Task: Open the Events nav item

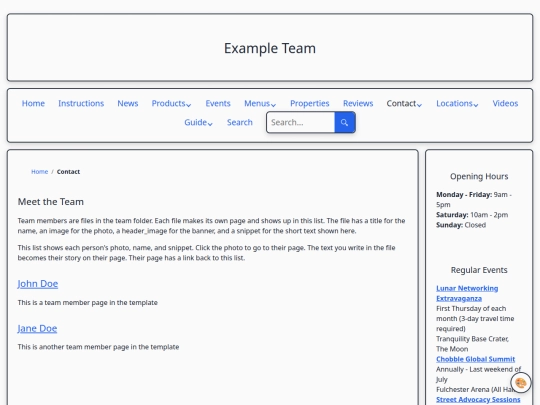Action: 218,103
